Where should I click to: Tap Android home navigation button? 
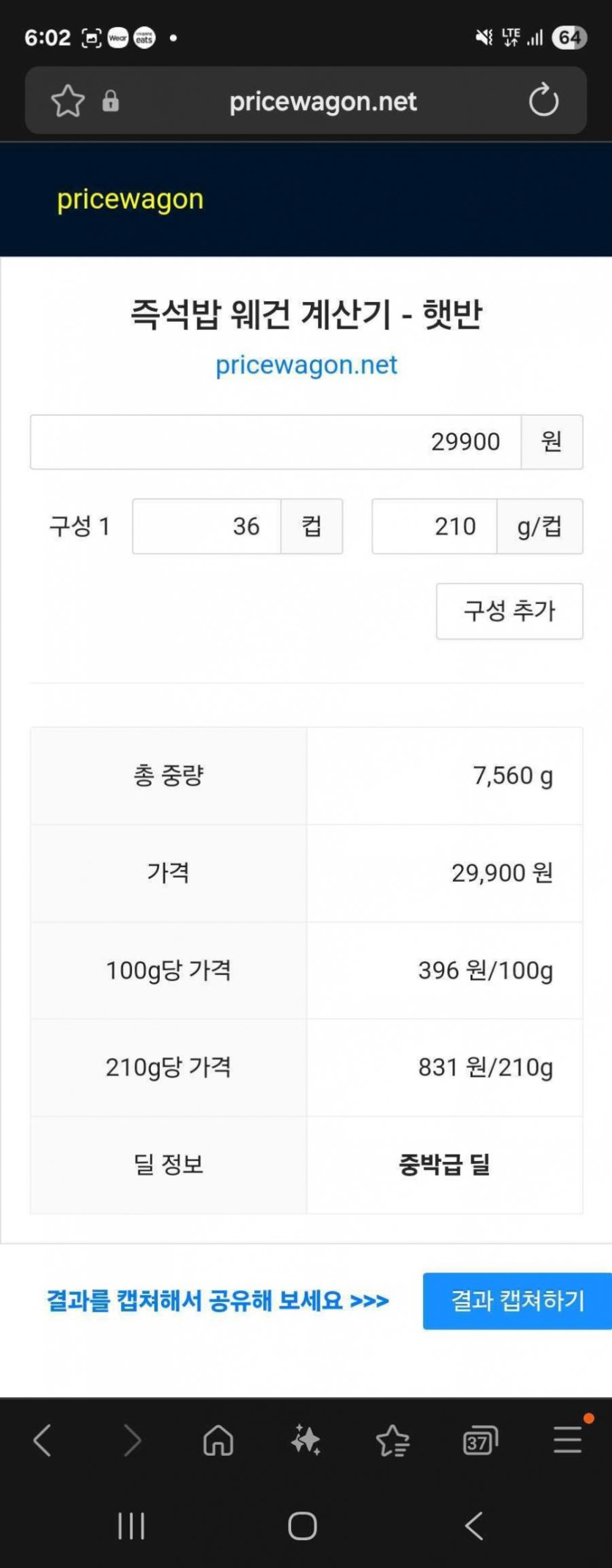[303, 1526]
